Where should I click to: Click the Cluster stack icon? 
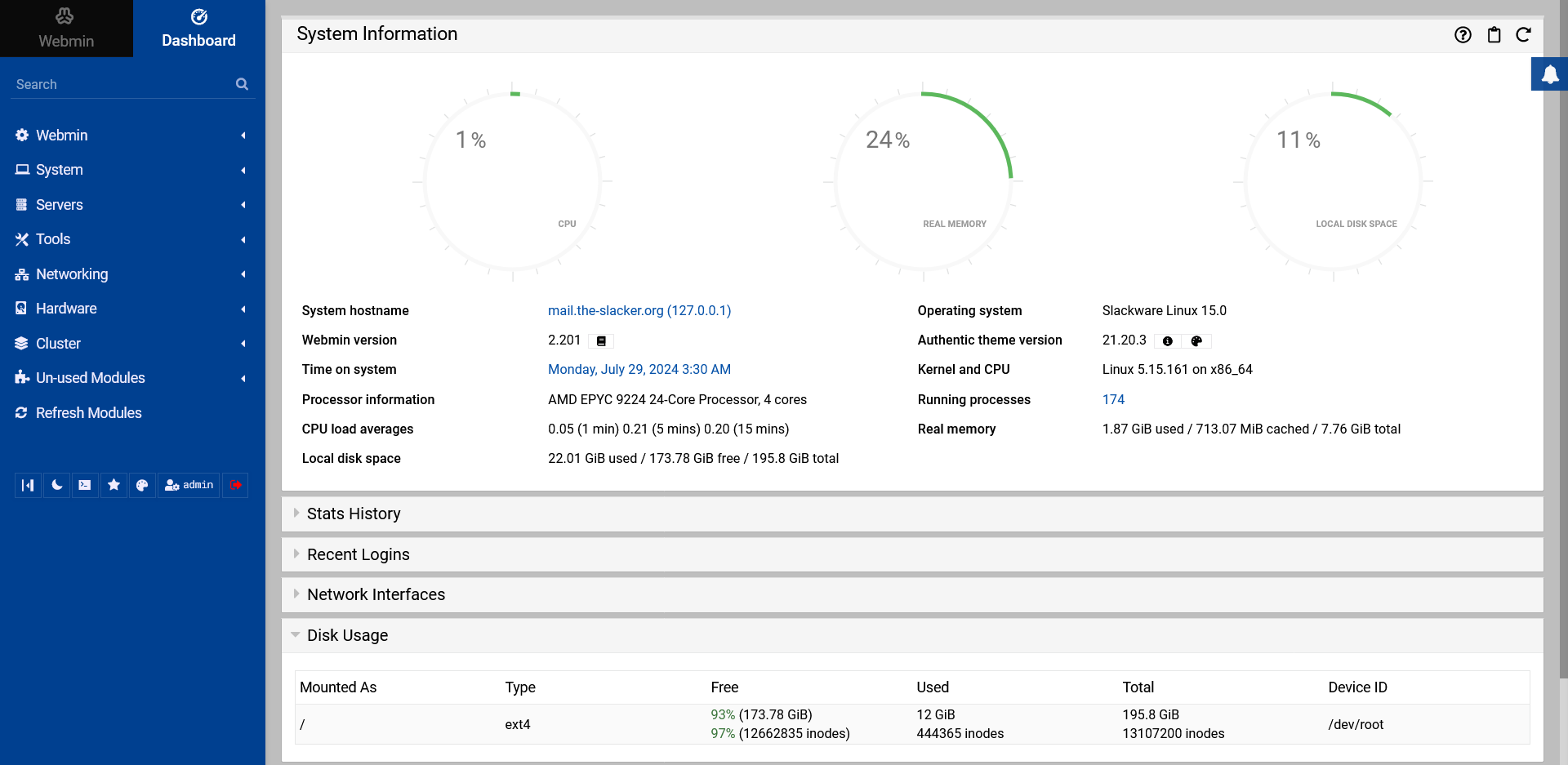21,344
